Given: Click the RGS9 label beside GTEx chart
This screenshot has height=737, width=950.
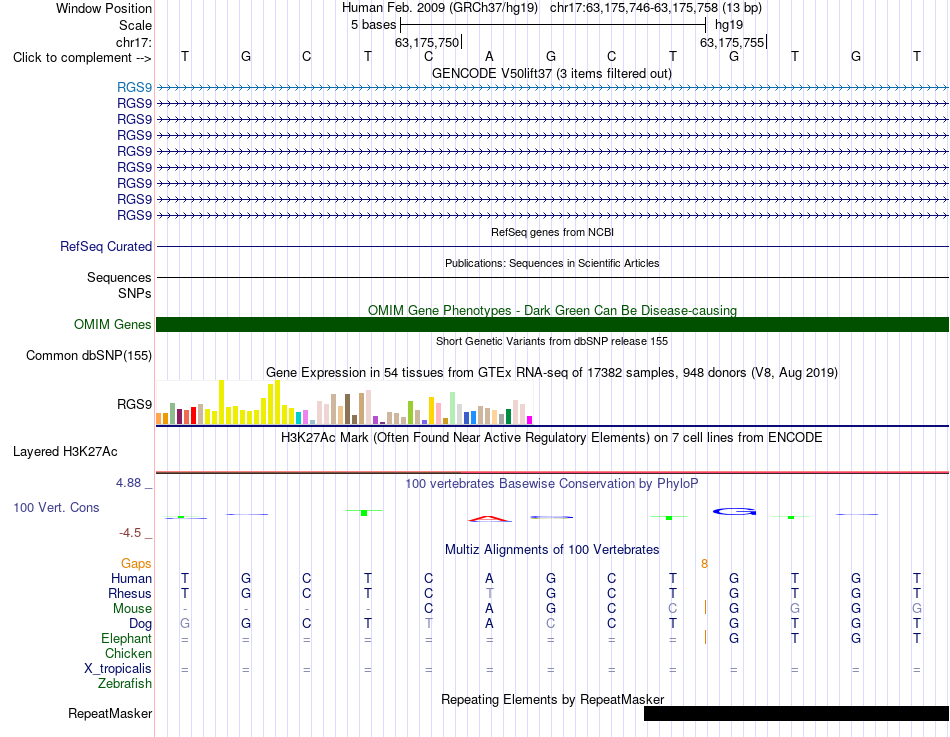Looking at the screenshot, I should [x=134, y=404].
